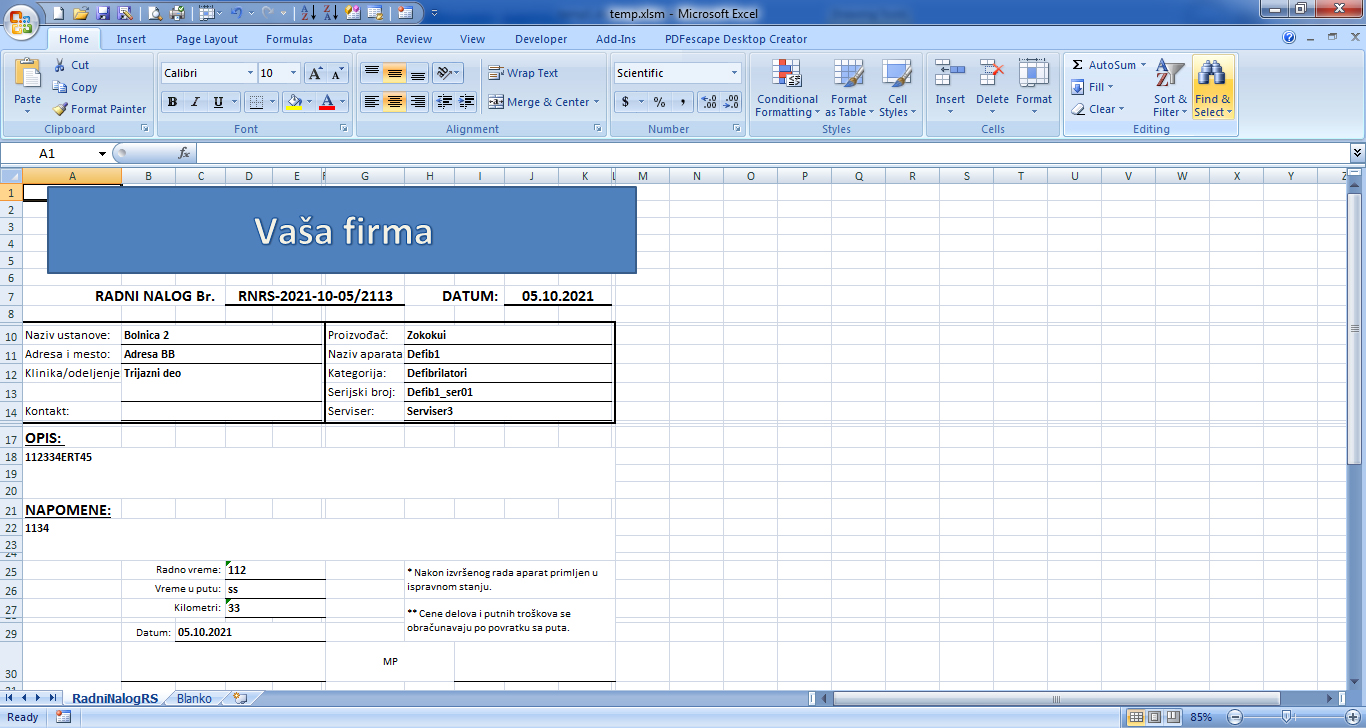Viewport: 1366px width, 728px height.
Task: Open the Formulas ribbon tab
Action: tap(289, 39)
